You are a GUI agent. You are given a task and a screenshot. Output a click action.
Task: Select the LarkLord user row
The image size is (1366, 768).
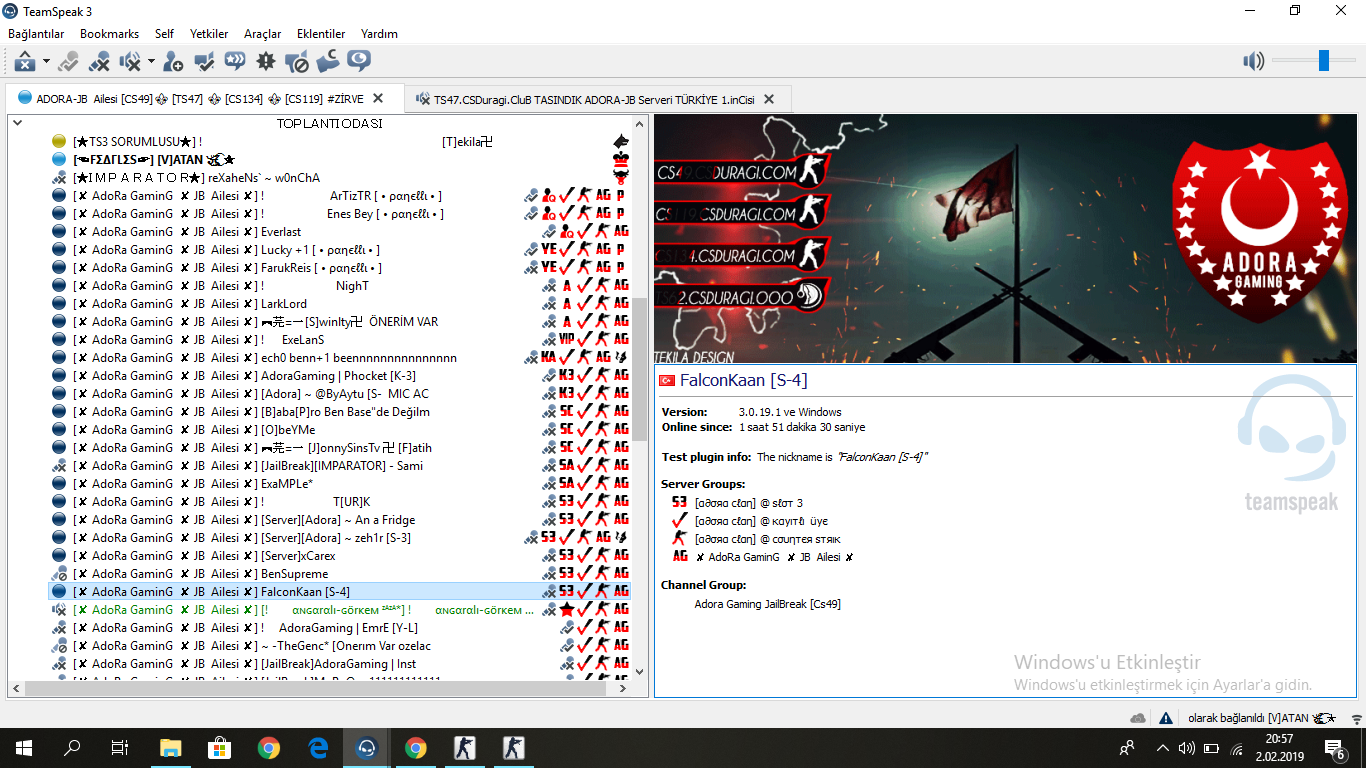tap(339, 304)
